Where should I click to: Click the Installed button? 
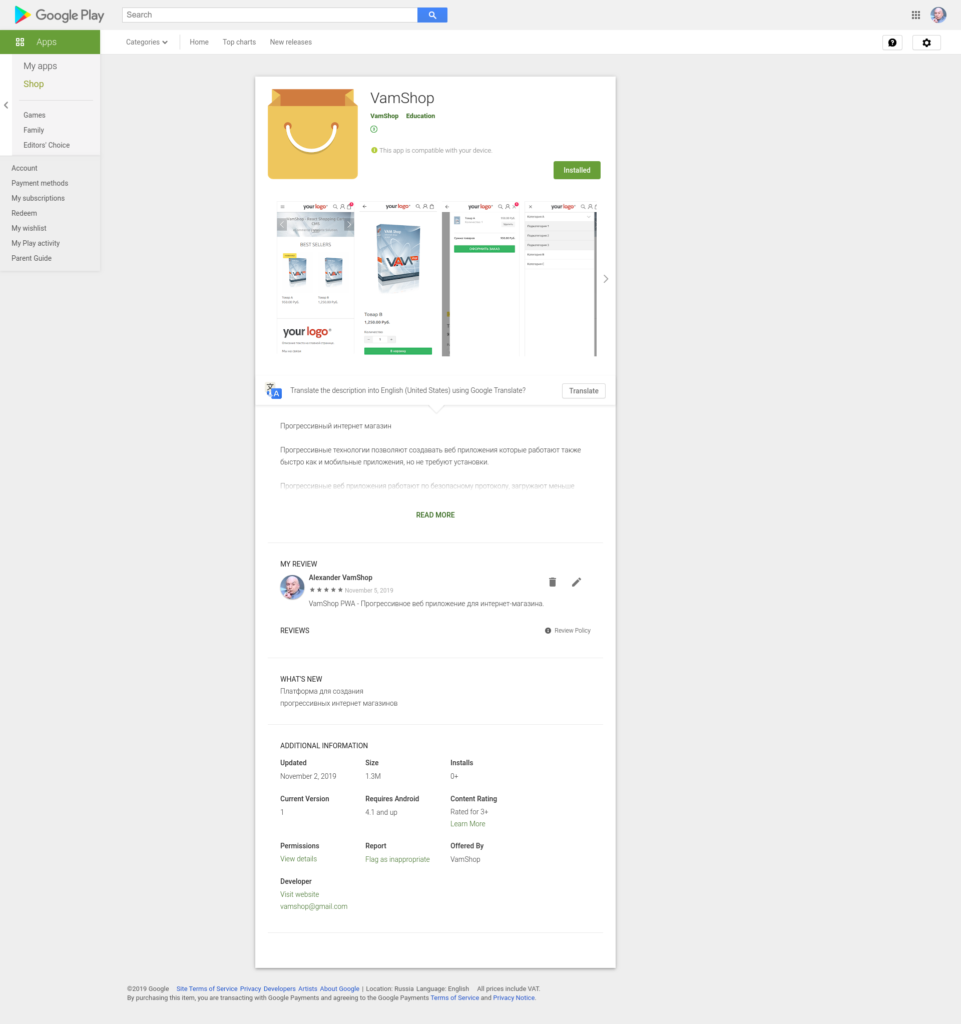click(577, 170)
